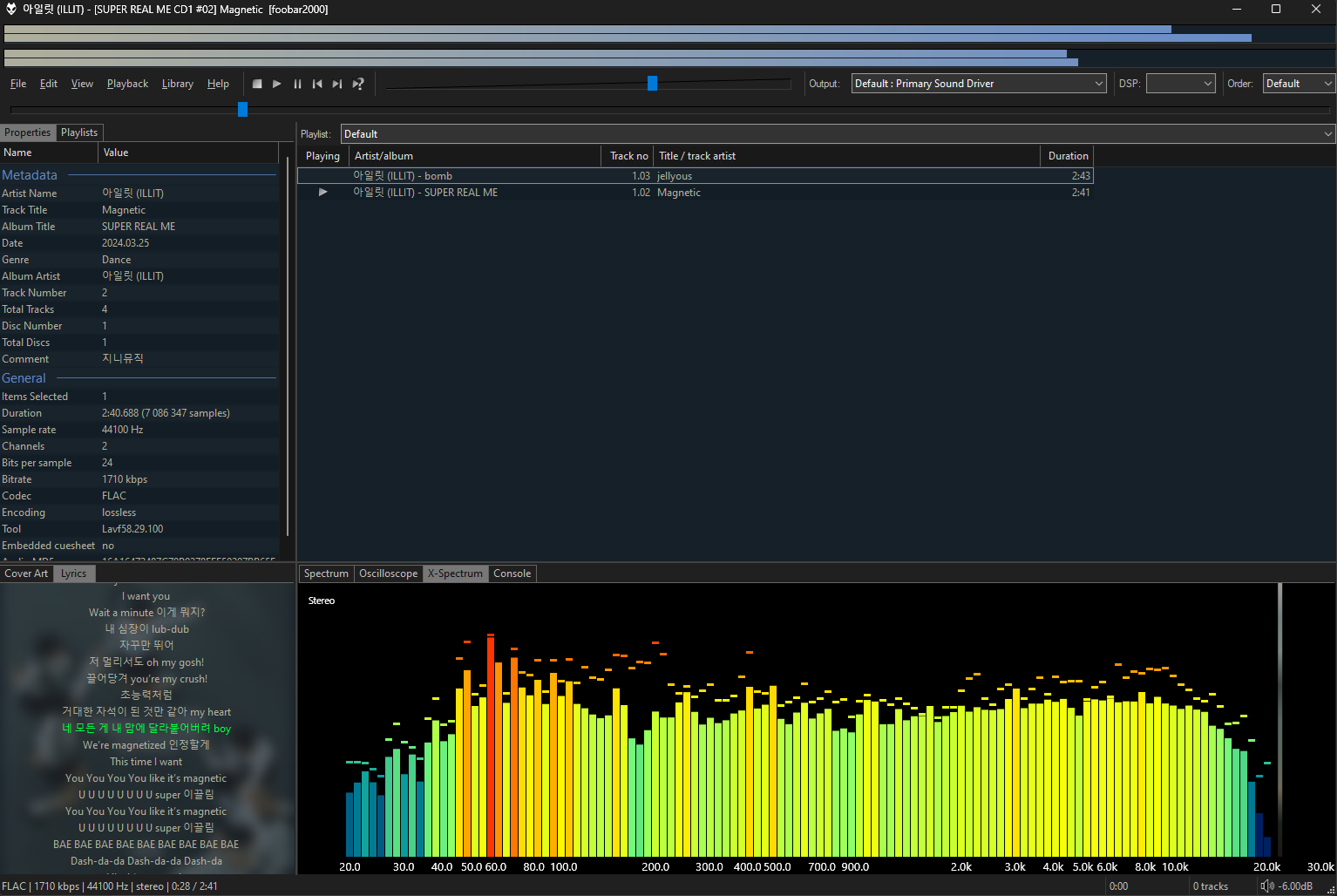Expand the Playlist selector dropdown
The image size is (1337, 896).
click(838, 134)
